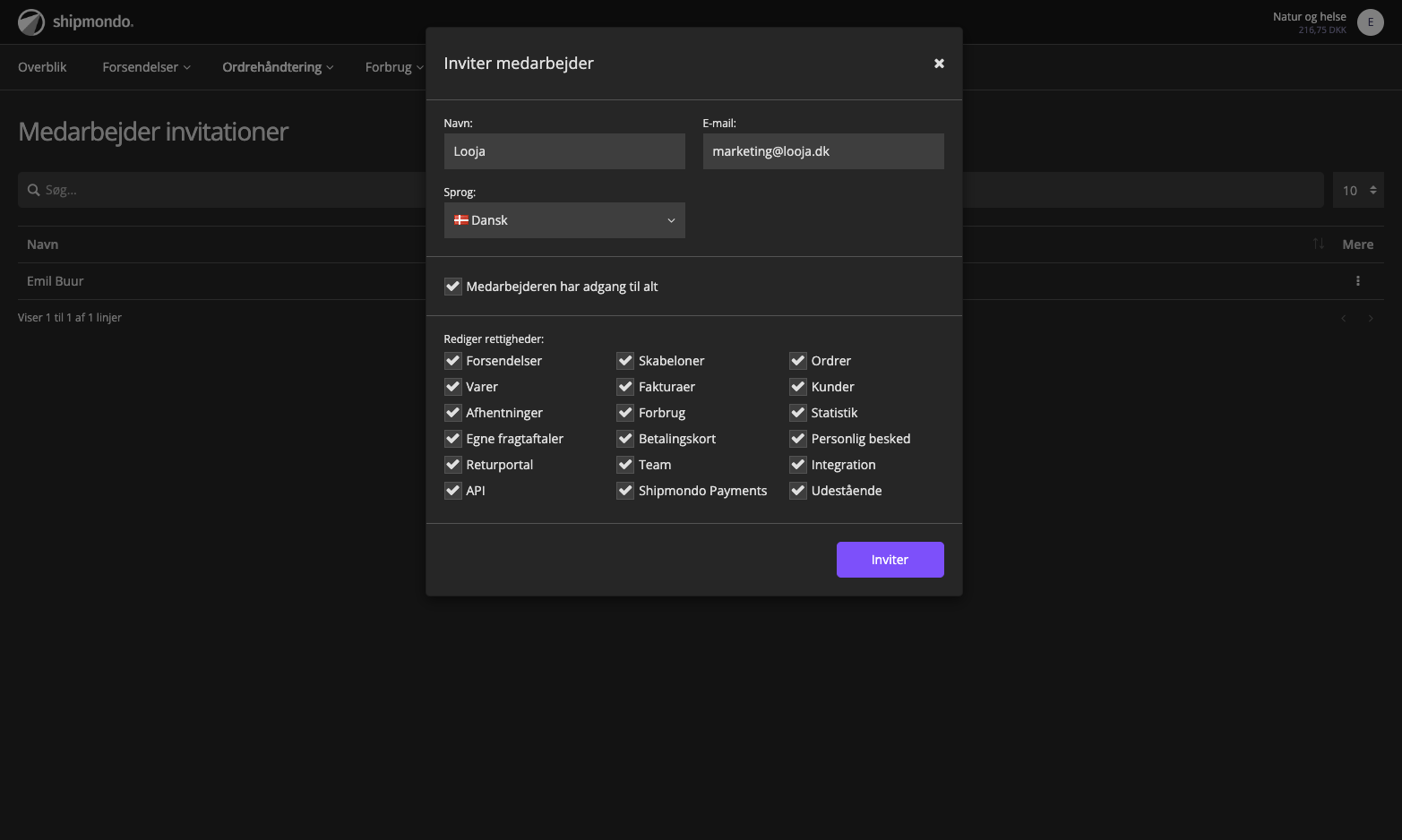
Task: Toggle the Forbrug permission checkbox
Action: coord(625,413)
